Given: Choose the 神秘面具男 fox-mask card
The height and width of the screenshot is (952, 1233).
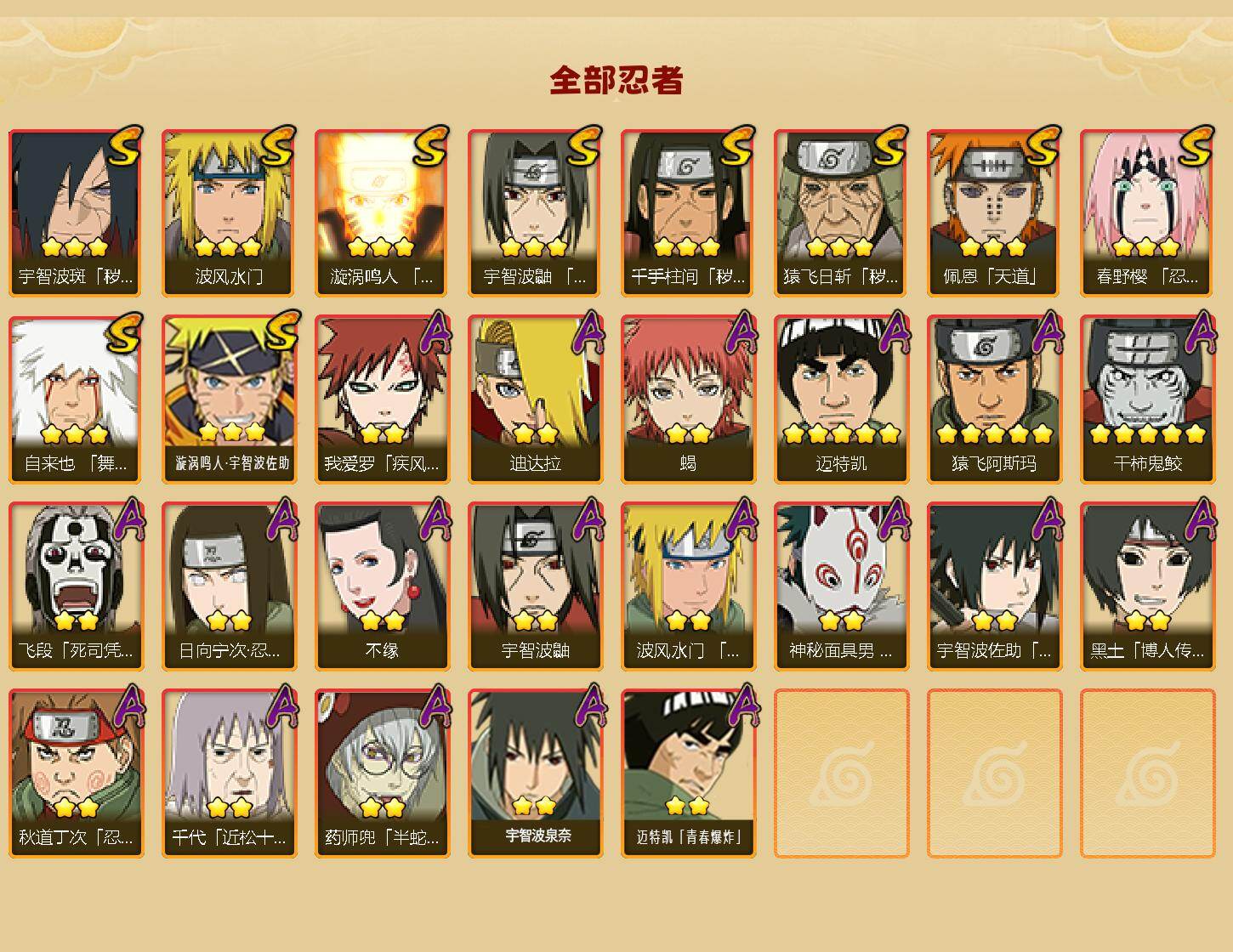Looking at the screenshot, I should (x=841, y=586).
